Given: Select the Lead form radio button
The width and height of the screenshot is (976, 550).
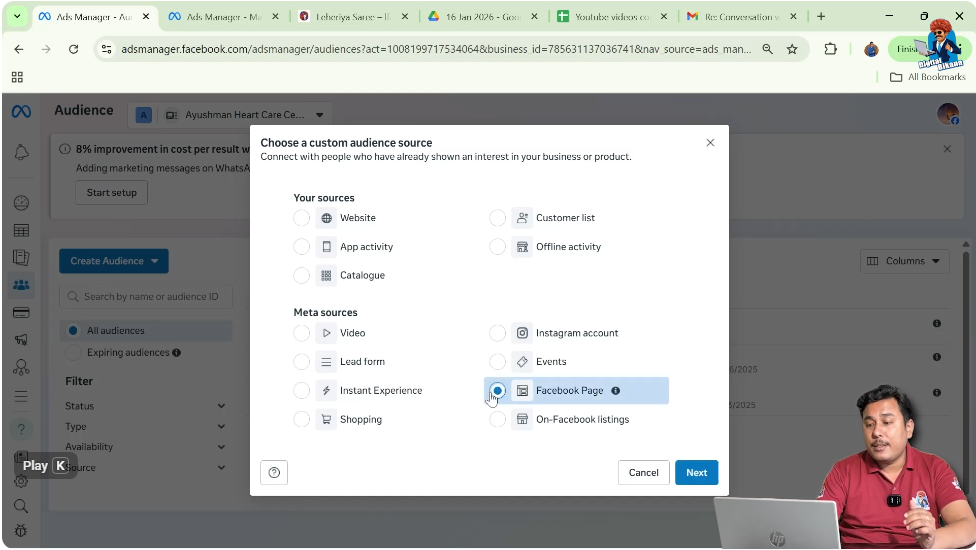Looking at the screenshot, I should pos(301,361).
